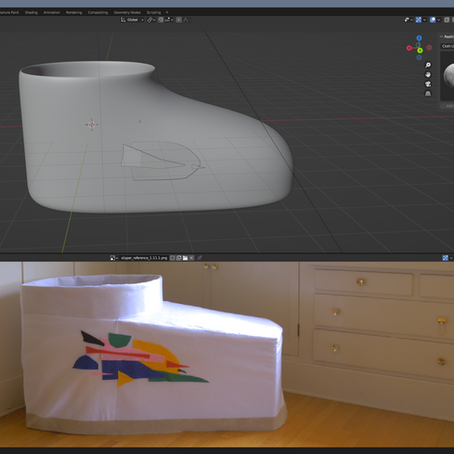Click the green Y axis gizmo ball
454x454 pixels.
[420, 50]
